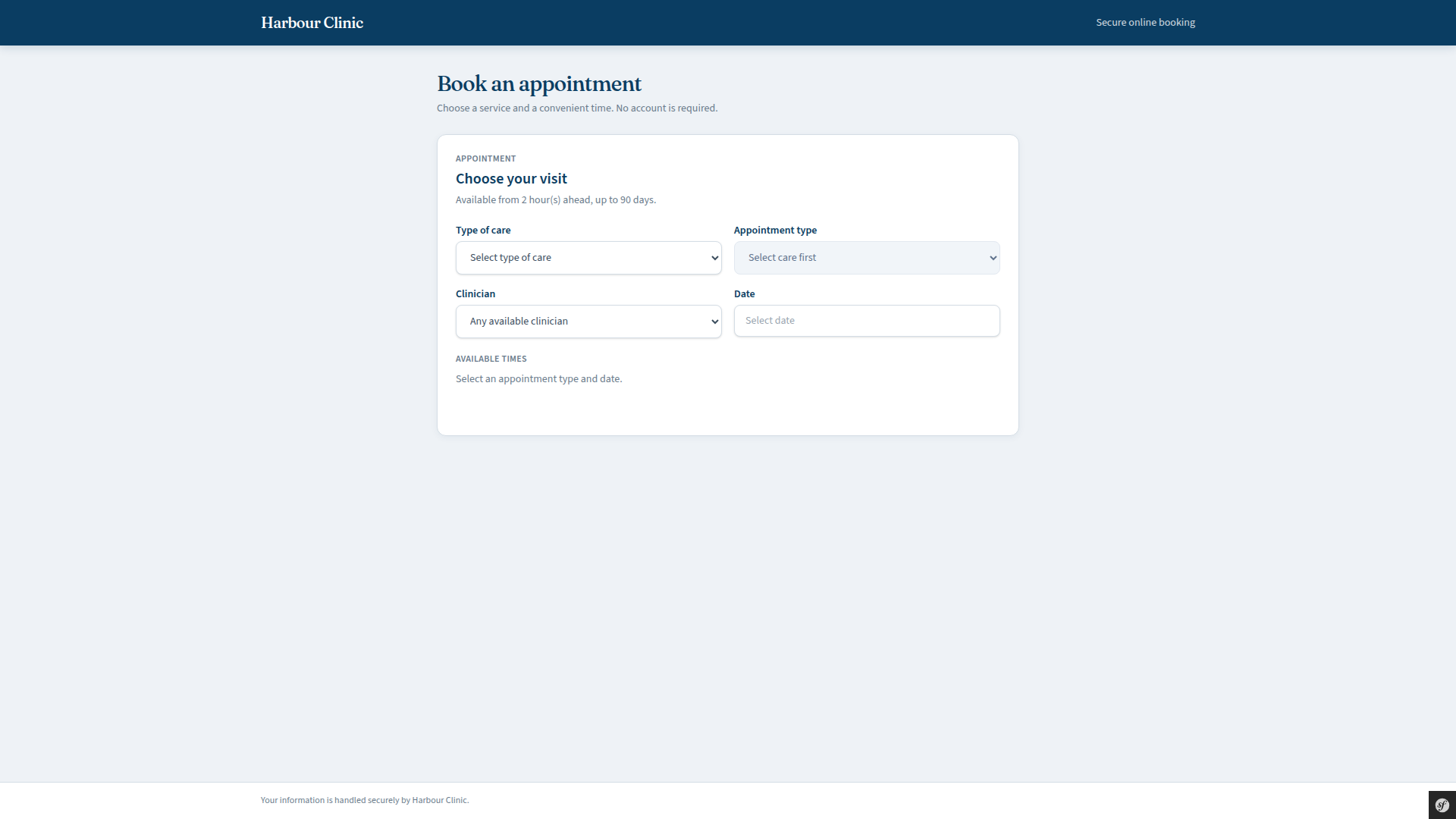The height and width of the screenshot is (819, 1456).
Task: Click the Select date input field
Action: (867, 321)
